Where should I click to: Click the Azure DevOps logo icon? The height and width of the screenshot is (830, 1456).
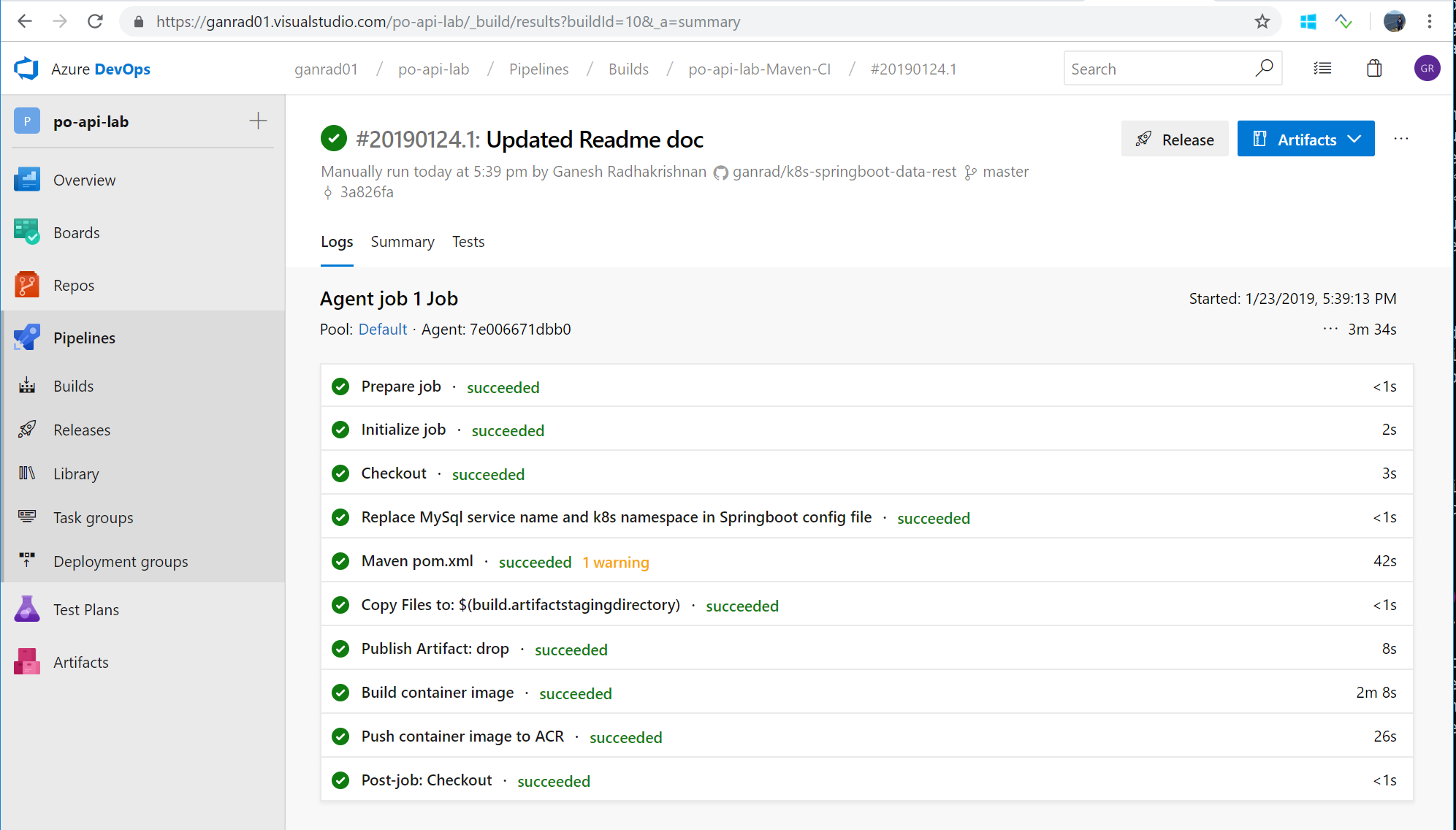(x=26, y=69)
